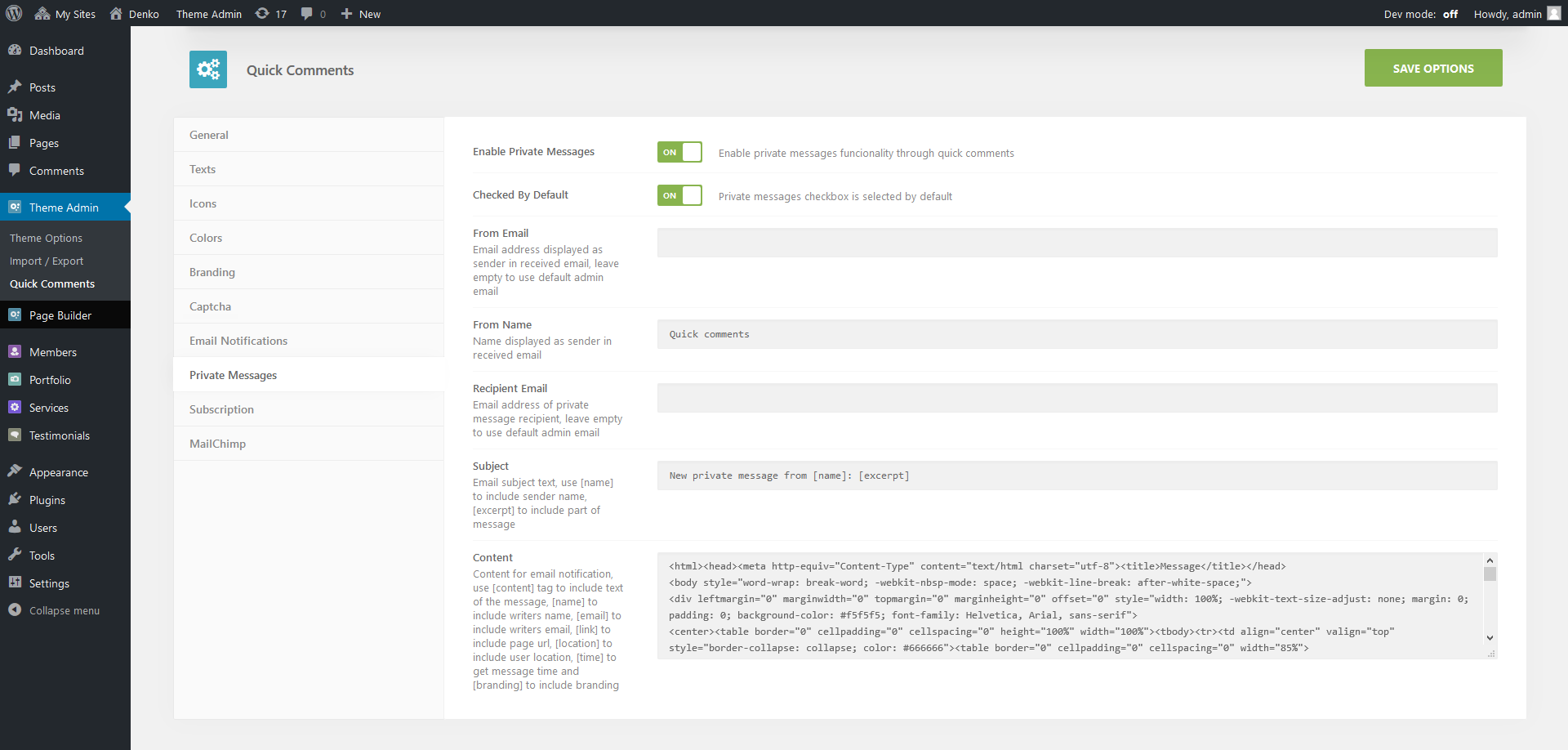The width and height of the screenshot is (1568, 750).
Task: Open Quick Comments submenu link
Action: point(52,283)
